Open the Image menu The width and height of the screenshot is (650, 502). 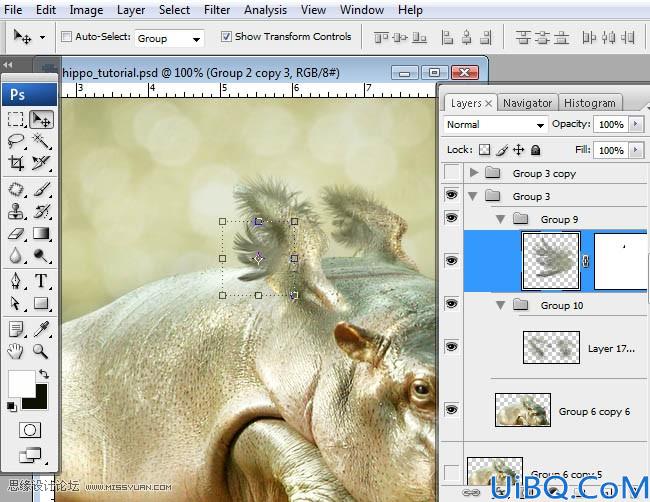pyautogui.click(x=86, y=10)
